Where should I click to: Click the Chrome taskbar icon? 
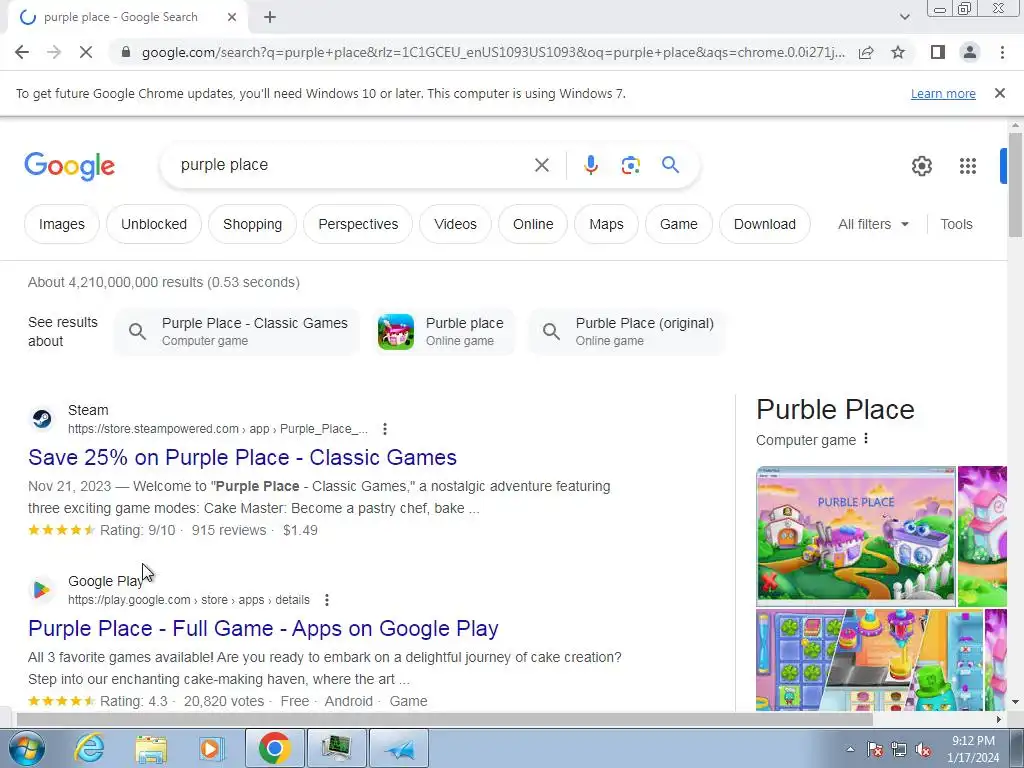coord(274,748)
